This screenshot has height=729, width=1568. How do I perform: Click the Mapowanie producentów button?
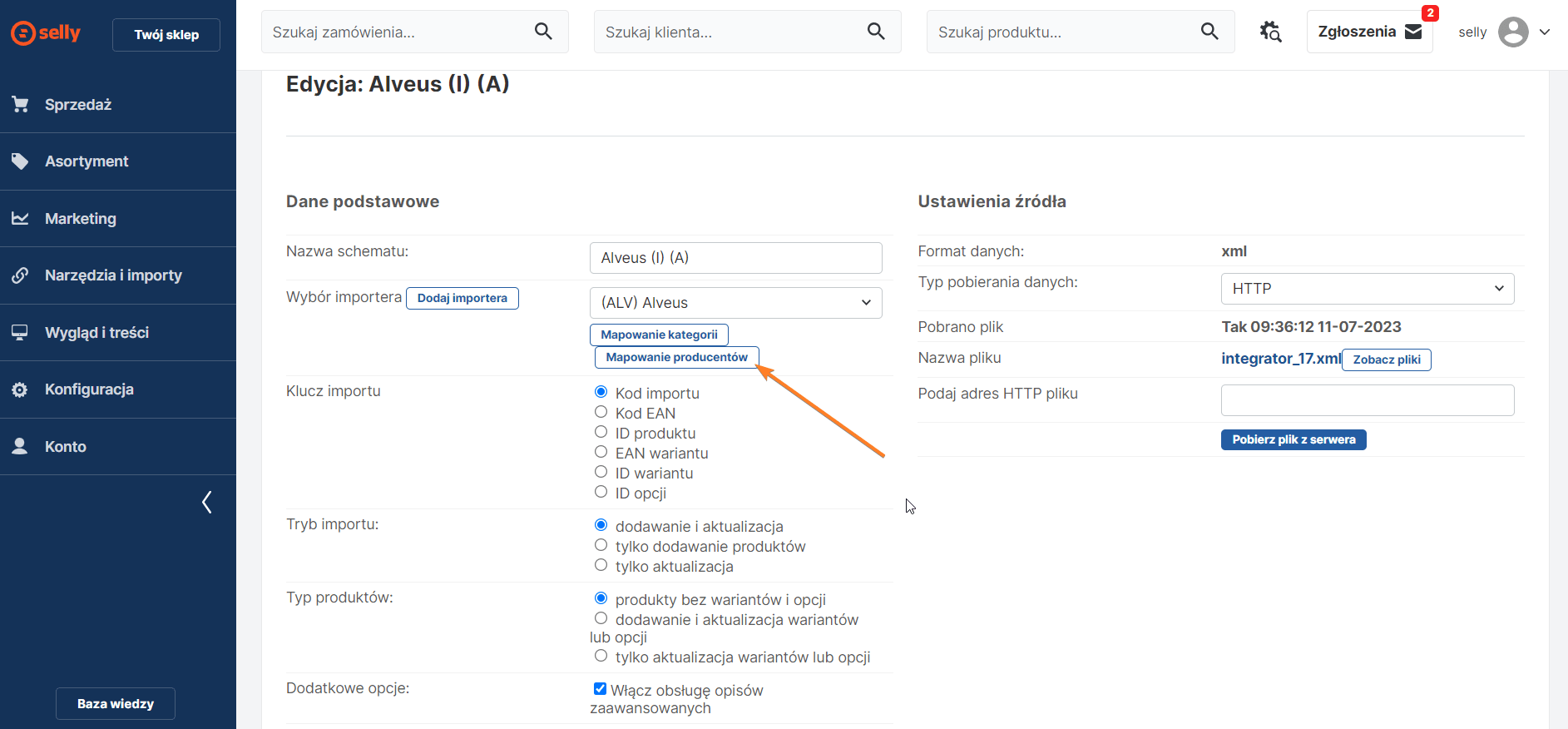pyautogui.click(x=676, y=357)
